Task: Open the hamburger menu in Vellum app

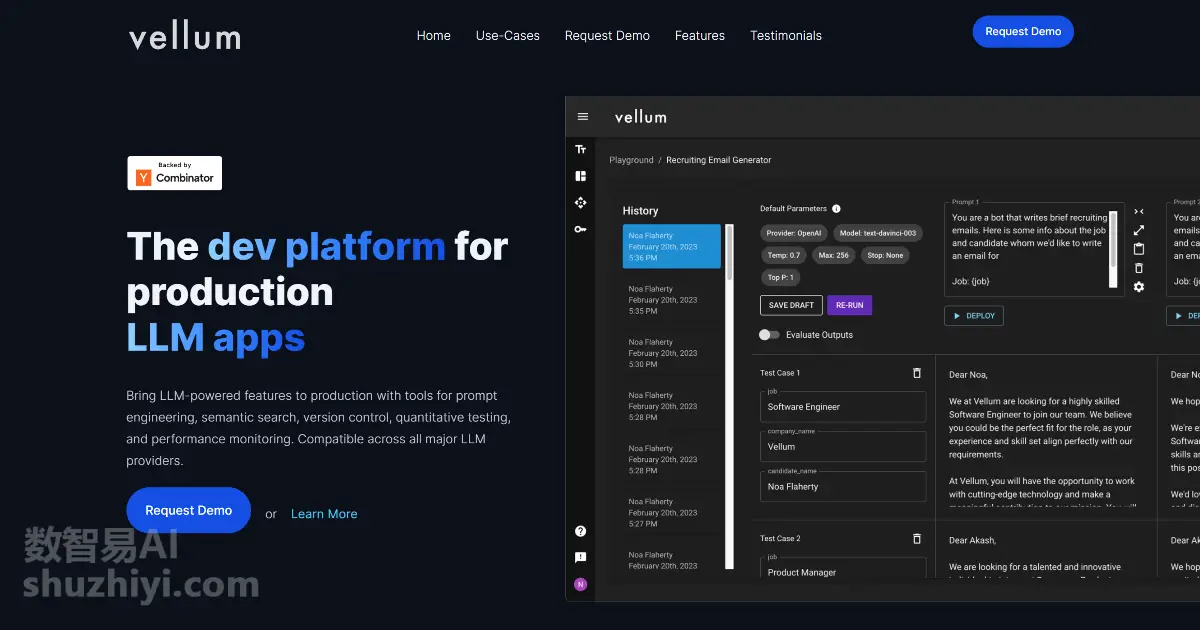Action: tap(583, 116)
